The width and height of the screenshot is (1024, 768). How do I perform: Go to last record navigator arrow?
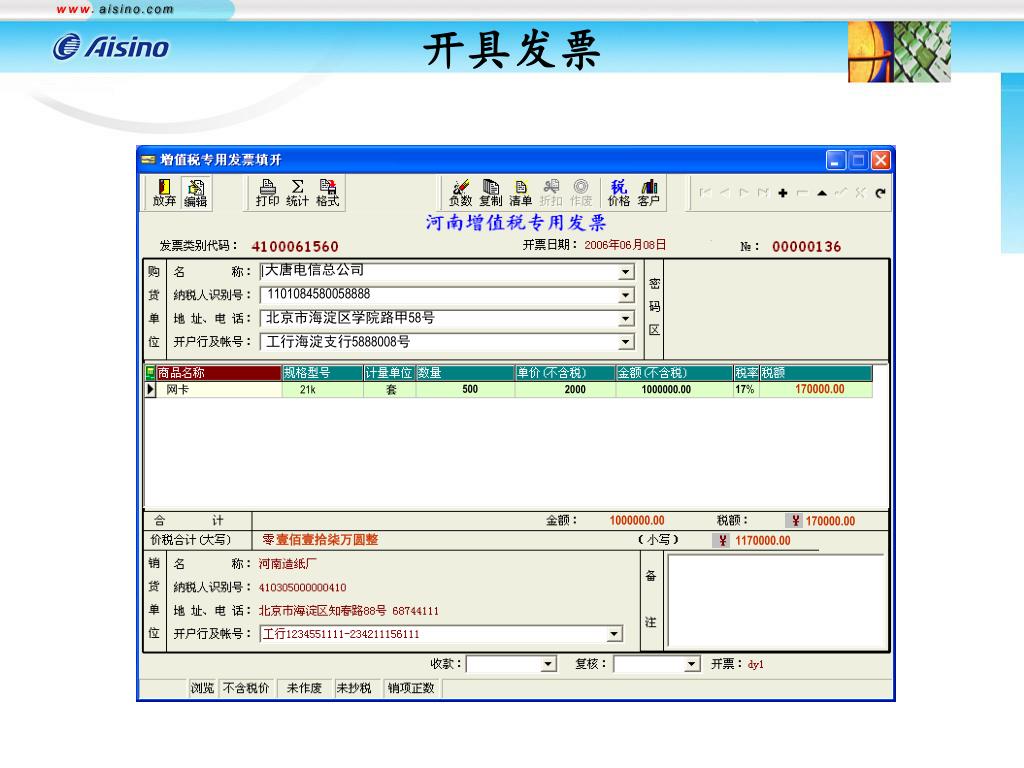click(x=763, y=193)
